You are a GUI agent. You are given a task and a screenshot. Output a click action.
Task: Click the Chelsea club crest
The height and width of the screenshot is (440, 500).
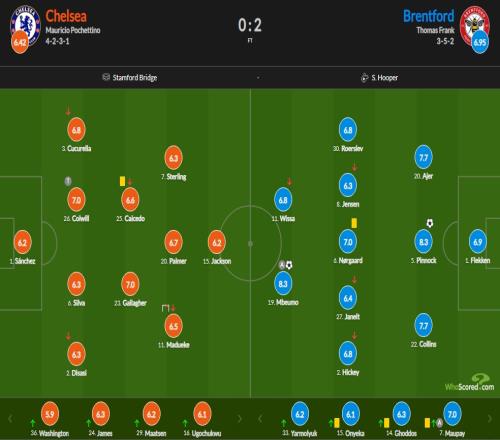(x=25, y=27)
